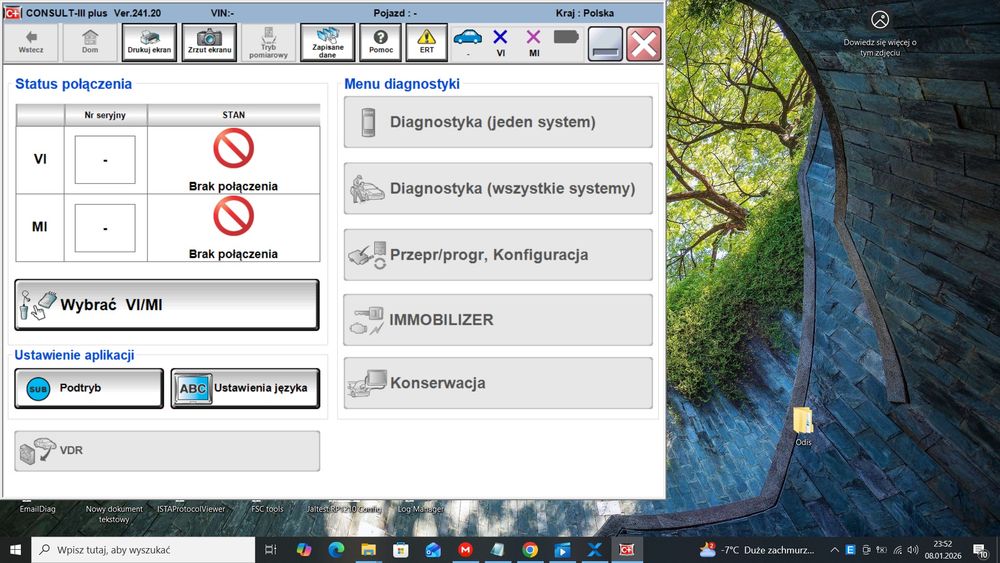Click VI no-connection prohibited icon
The height and width of the screenshot is (563, 1000).
click(x=233, y=149)
